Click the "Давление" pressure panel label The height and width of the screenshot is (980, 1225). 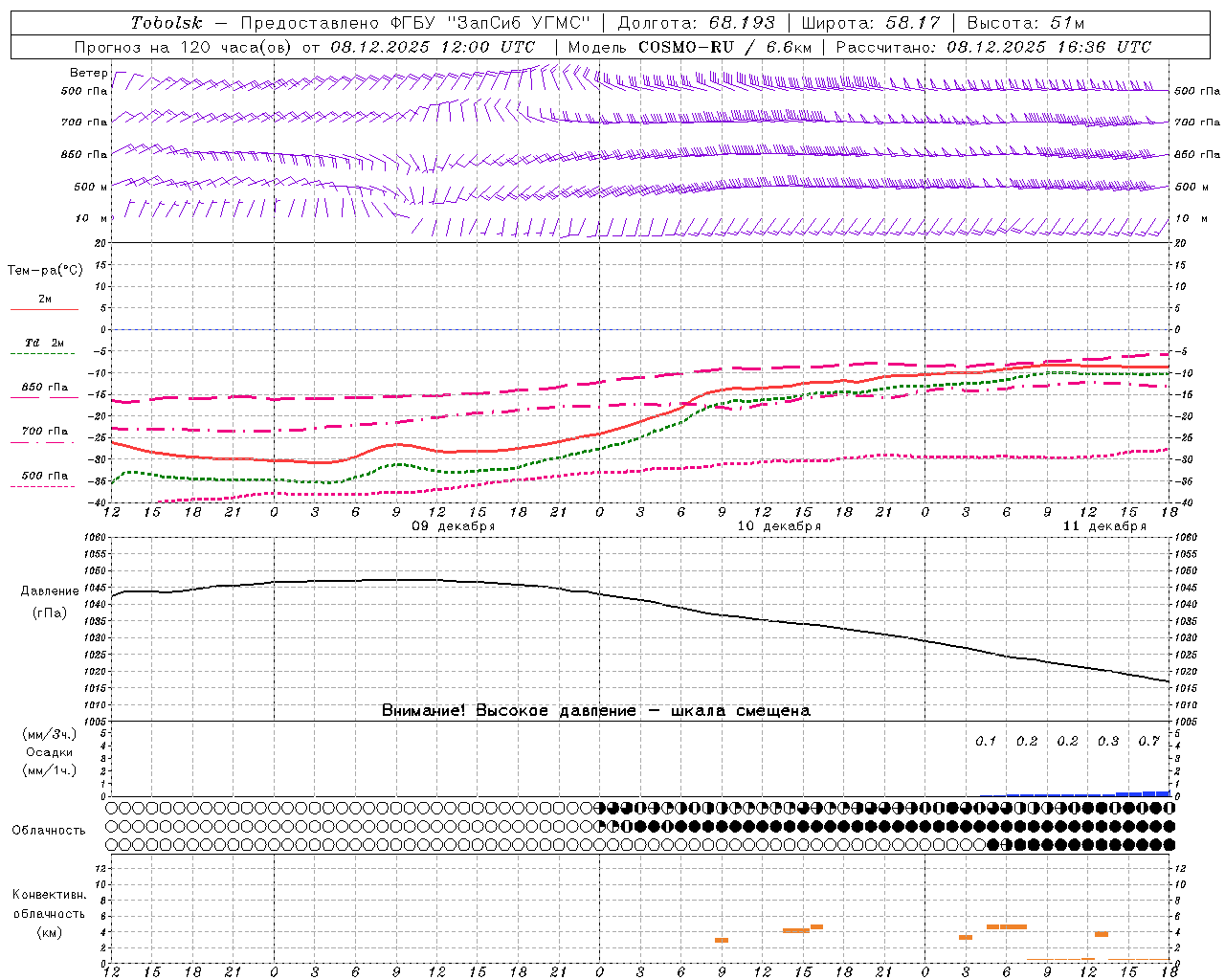point(50,591)
